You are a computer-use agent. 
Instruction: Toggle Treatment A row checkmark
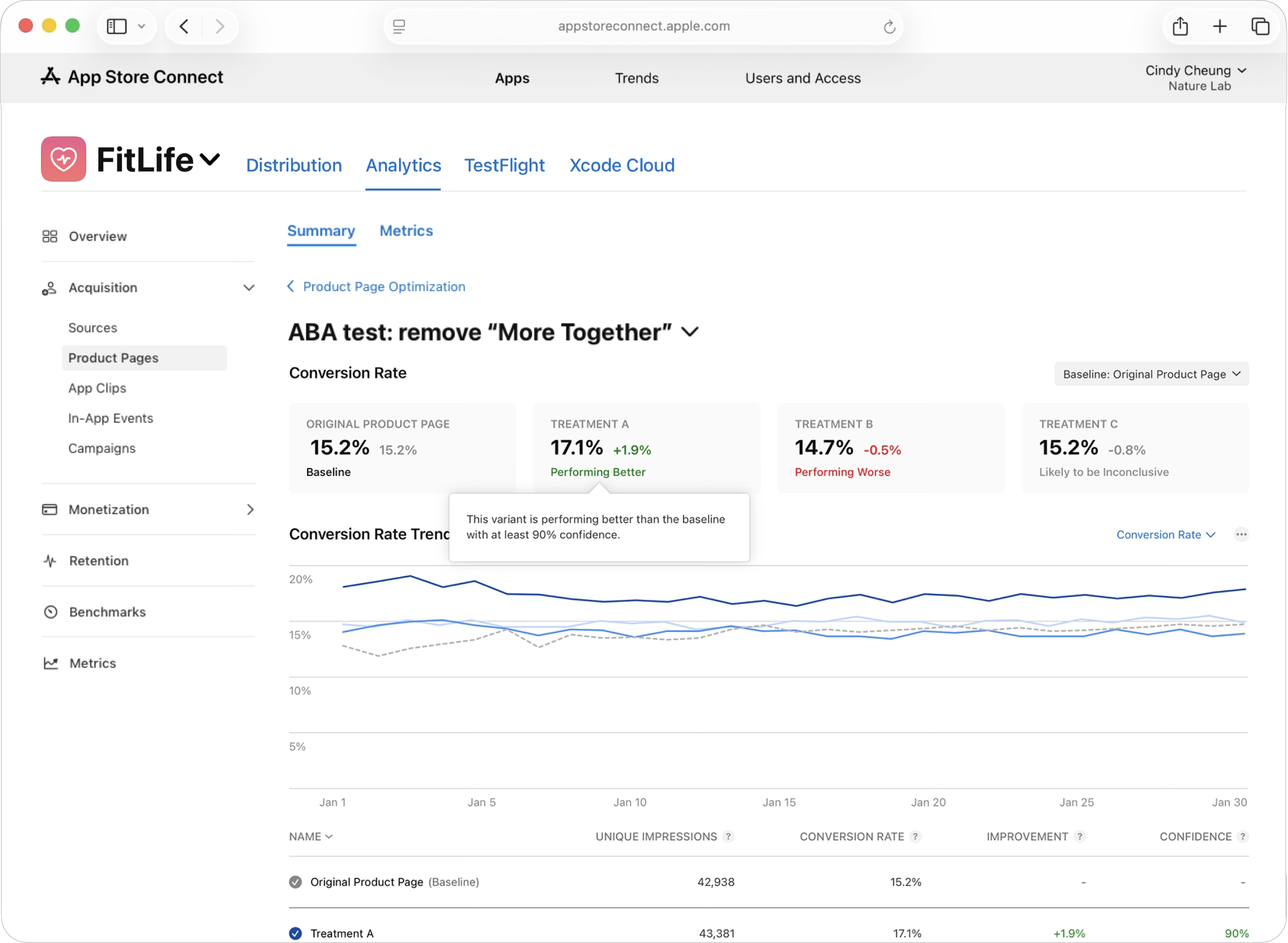click(295, 933)
